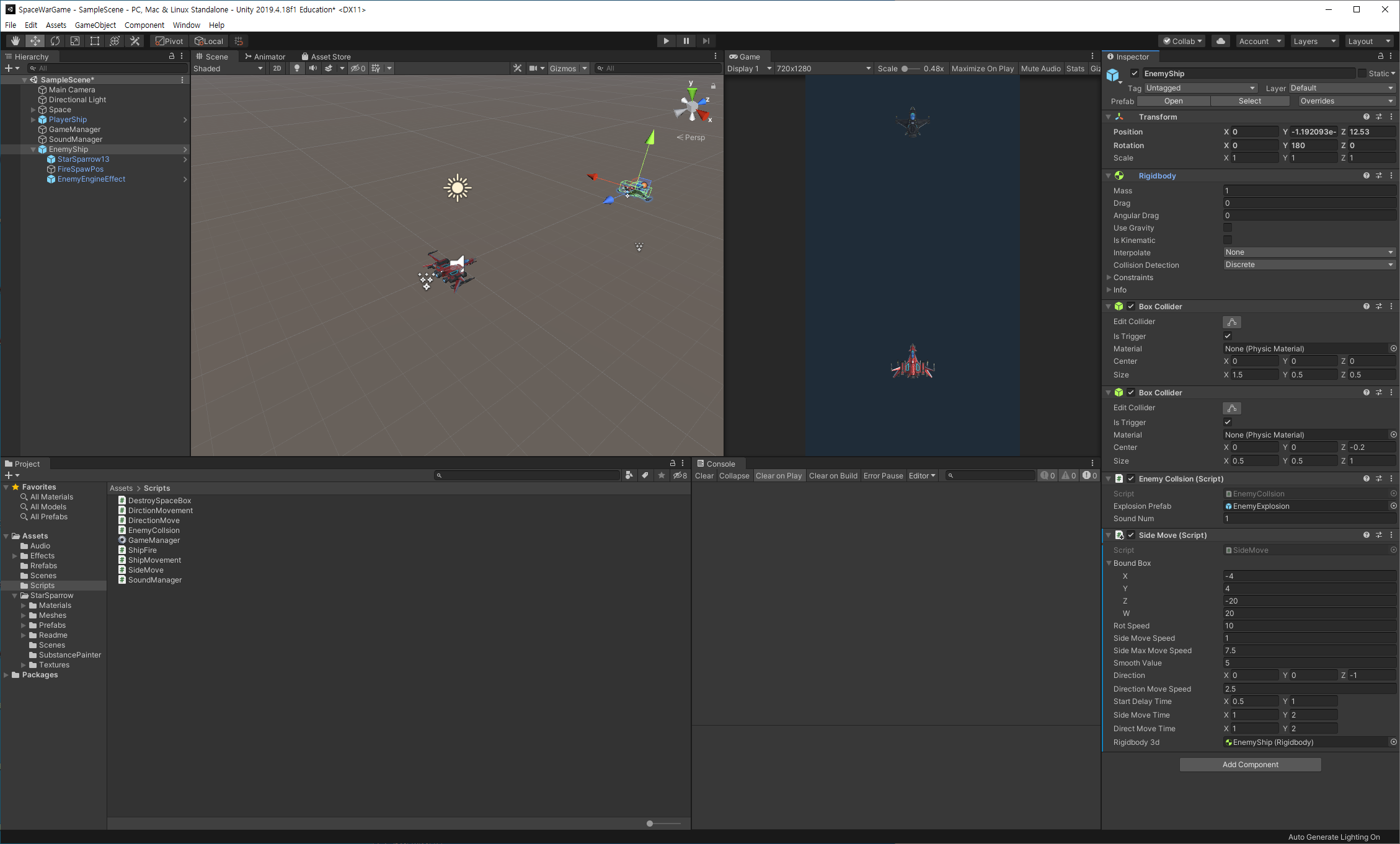Open the Collision Detection dropdown
The image size is (1400, 844).
pos(1308,265)
